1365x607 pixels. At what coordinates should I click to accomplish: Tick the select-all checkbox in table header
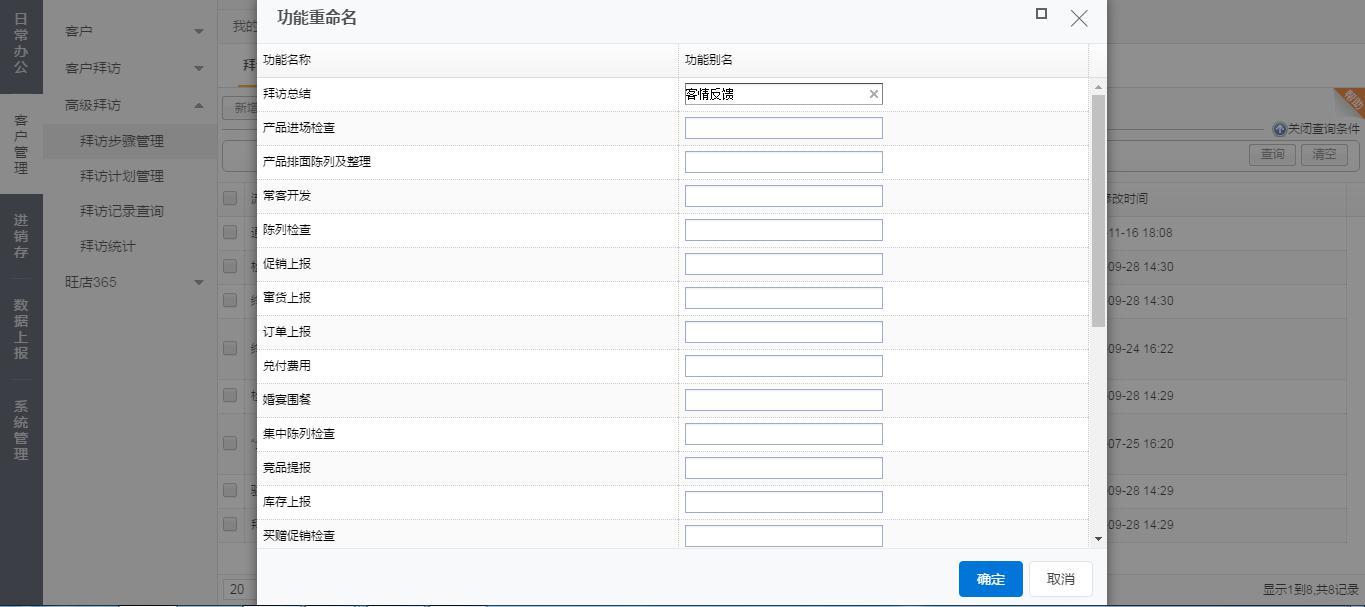pyautogui.click(x=231, y=198)
